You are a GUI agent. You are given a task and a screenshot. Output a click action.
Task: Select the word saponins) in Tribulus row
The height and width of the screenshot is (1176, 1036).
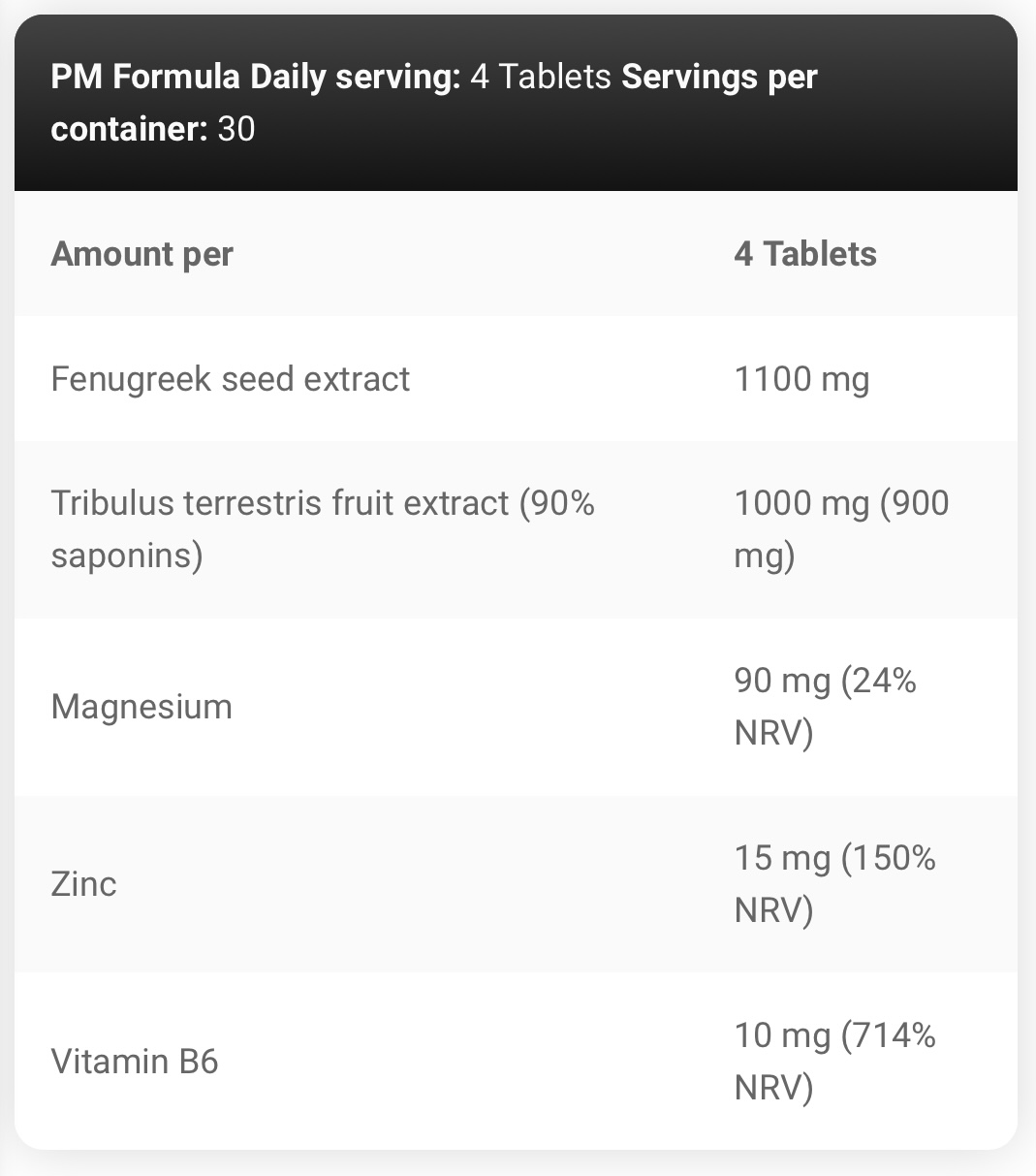[127, 556]
